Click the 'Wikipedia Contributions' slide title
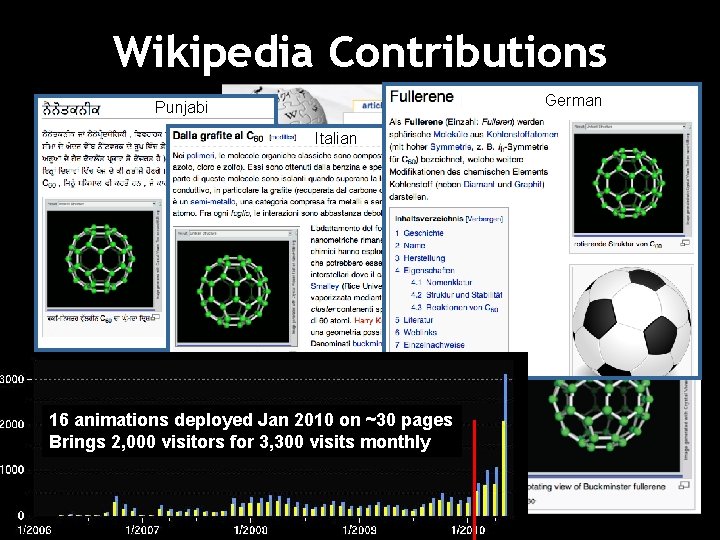Image resolution: width=720 pixels, height=540 pixels. 360,52
